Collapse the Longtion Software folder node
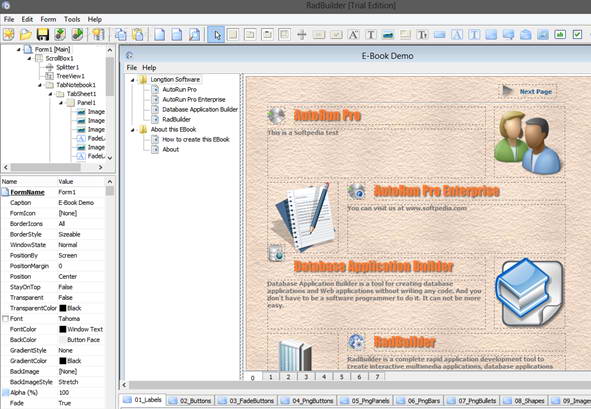The width and height of the screenshot is (591, 409). tap(133, 80)
